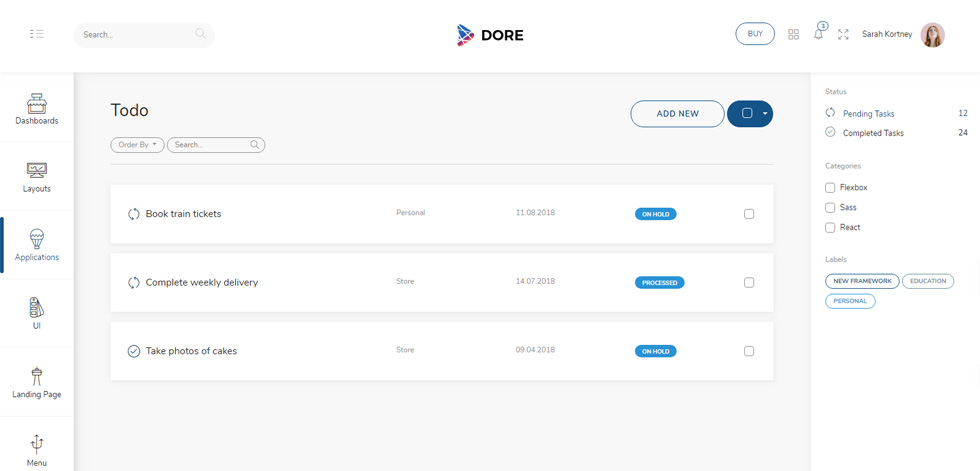This screenshot has width=980, height=471.
Task: Click the Pending Tasks refresh icon
Action: click(830, 113)
